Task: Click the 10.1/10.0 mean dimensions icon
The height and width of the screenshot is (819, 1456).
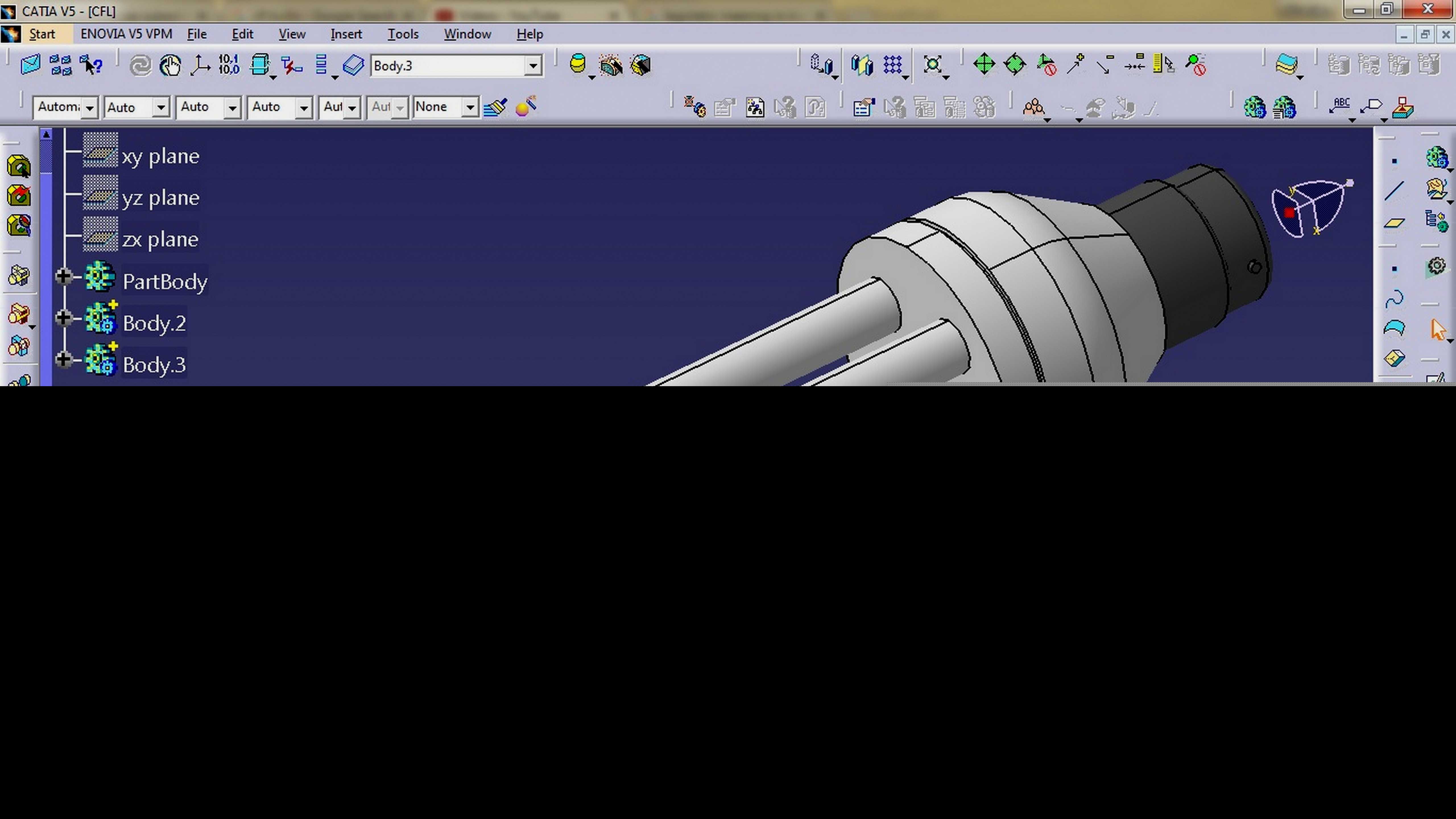Action: (229, 65)
